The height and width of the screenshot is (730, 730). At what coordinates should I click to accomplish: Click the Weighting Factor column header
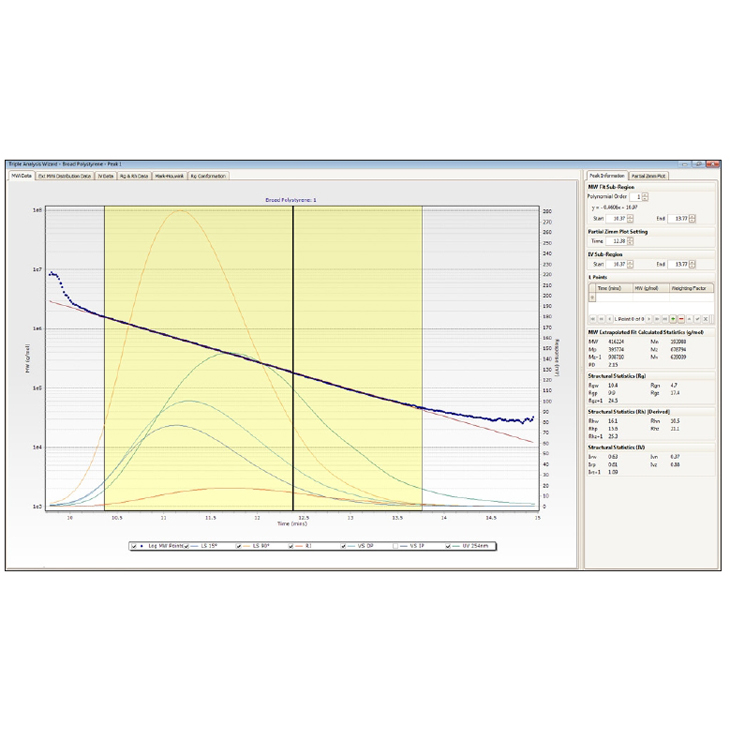(x=688, y=287)
